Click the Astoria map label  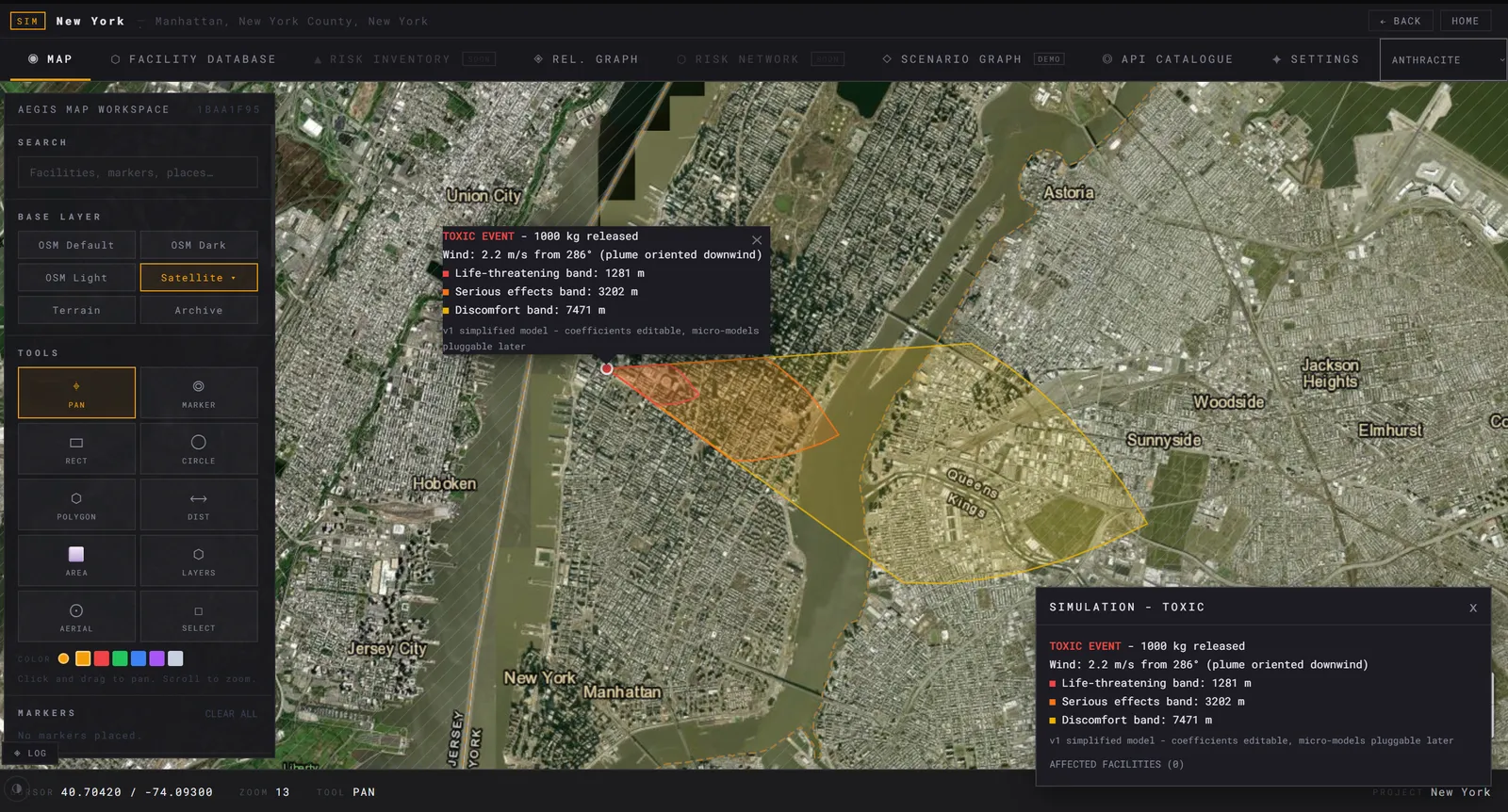pyautogui.click(x=1069, y=192)
